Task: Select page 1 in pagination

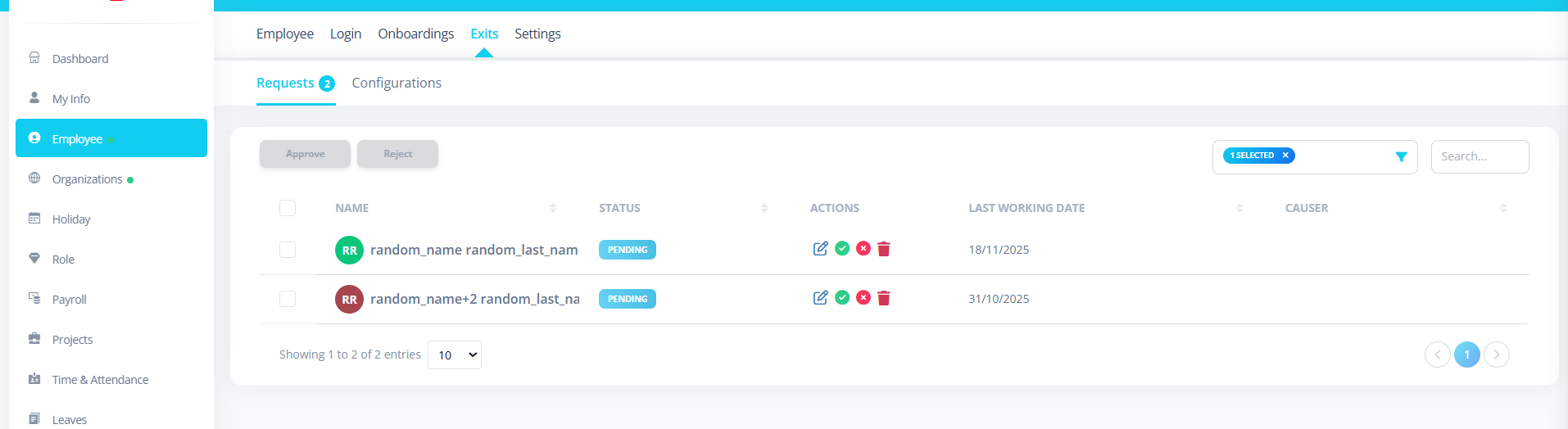Action: pos(1467,354)
